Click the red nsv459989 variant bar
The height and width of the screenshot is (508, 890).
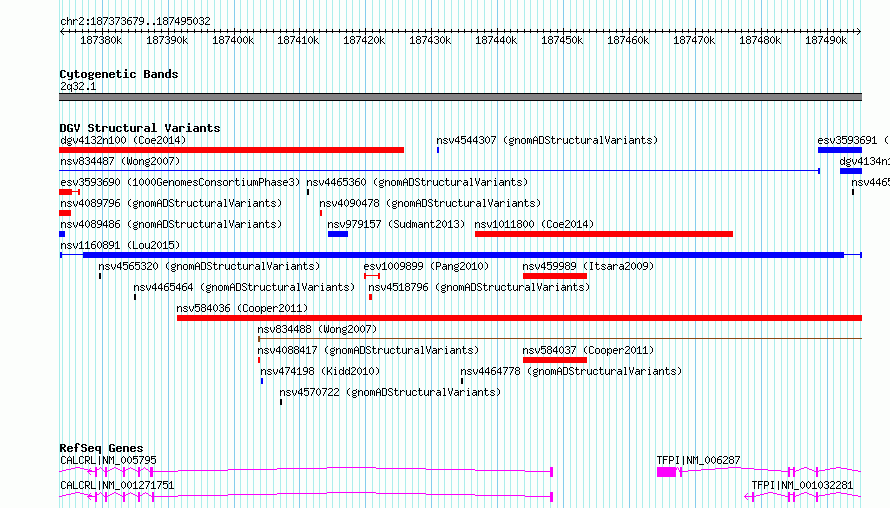[x=555, y=276]
